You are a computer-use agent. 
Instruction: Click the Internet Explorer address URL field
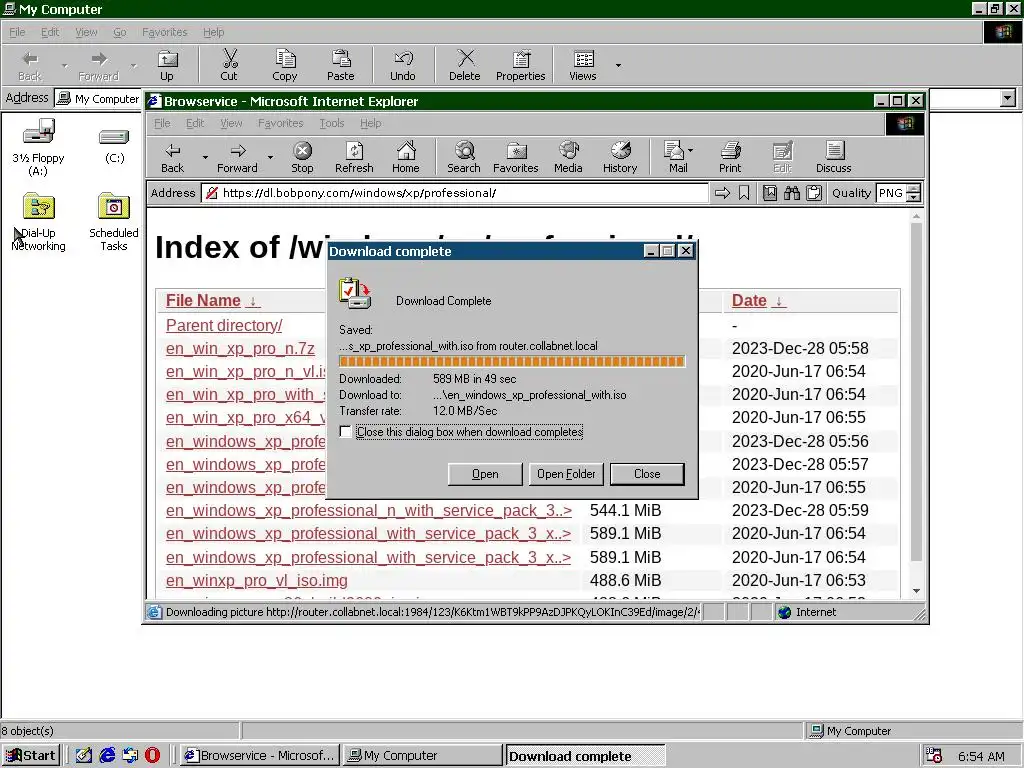point(455,193)
